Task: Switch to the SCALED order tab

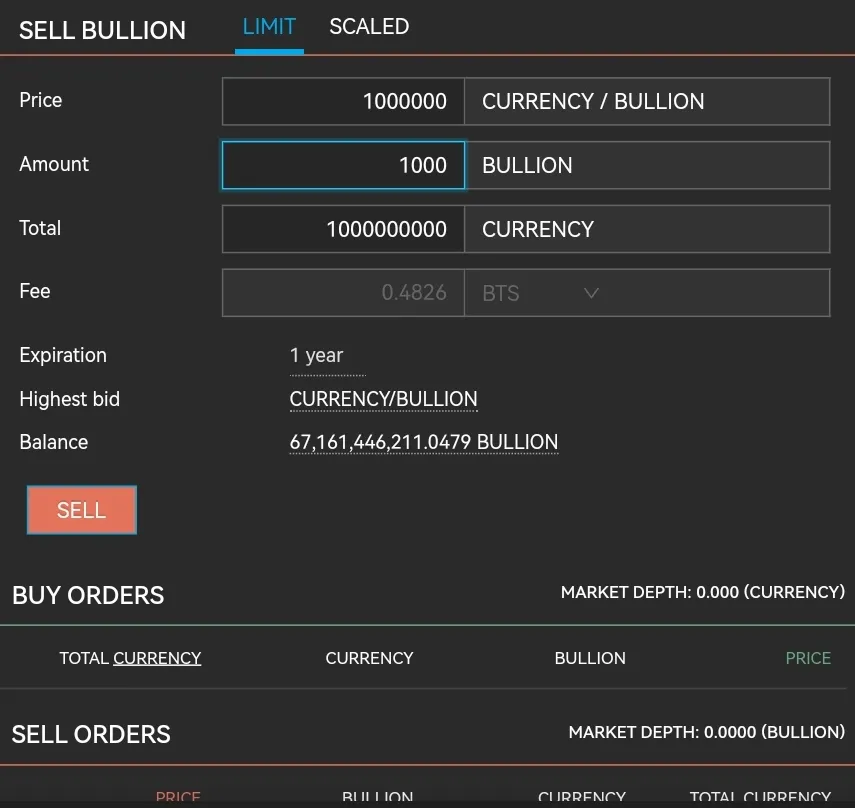Action: (x=369, y=27)
